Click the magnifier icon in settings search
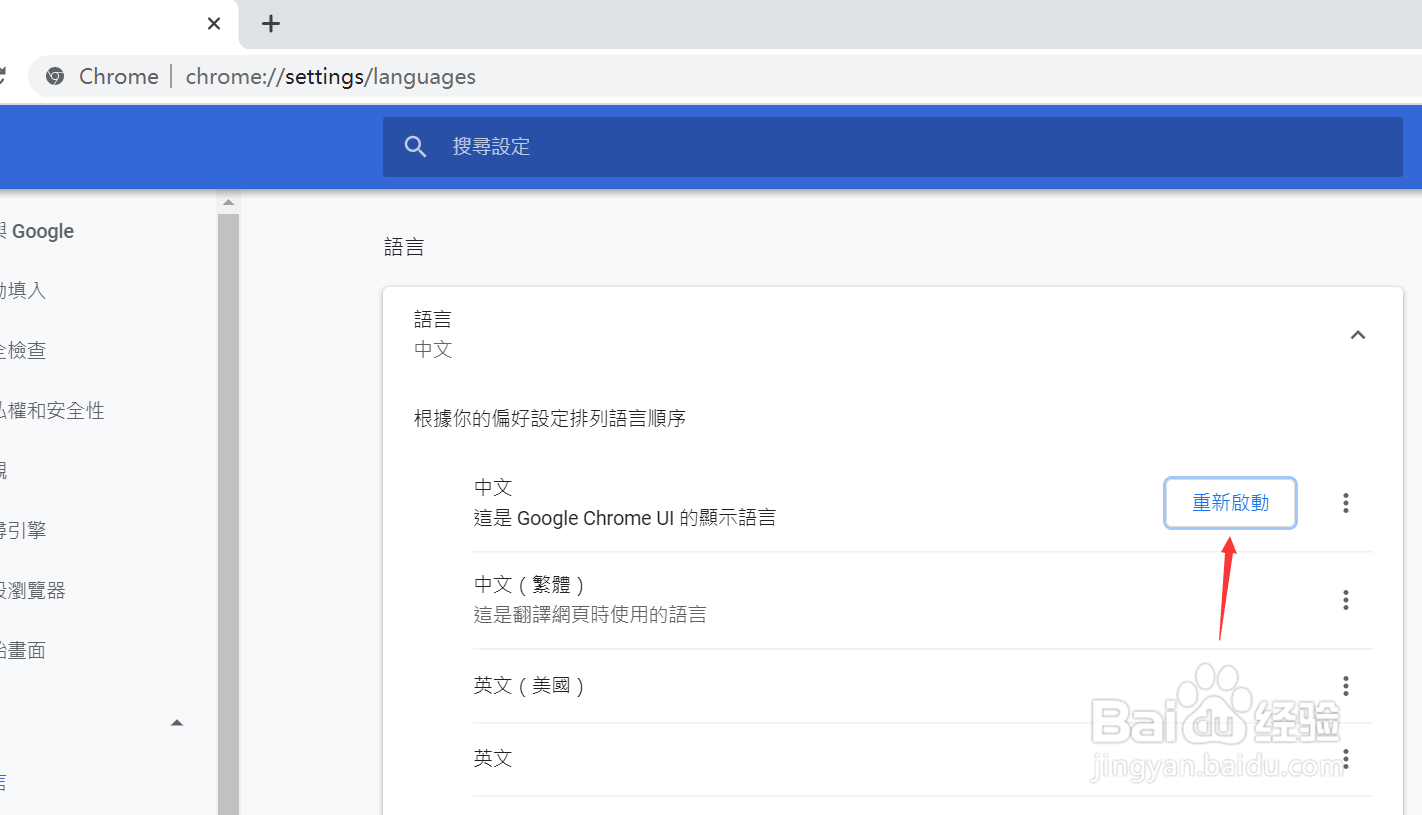 point(415,146)
